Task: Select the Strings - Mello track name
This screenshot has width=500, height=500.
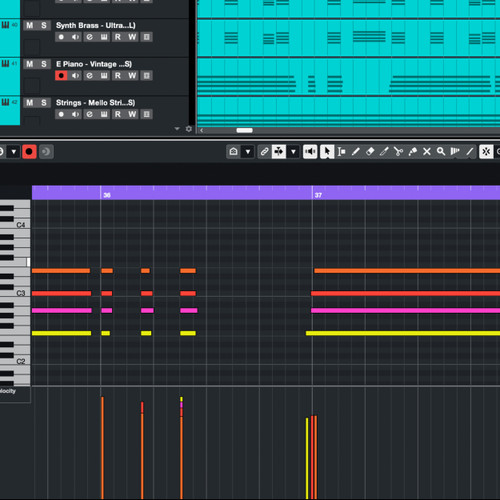Action: click(95, 103)
